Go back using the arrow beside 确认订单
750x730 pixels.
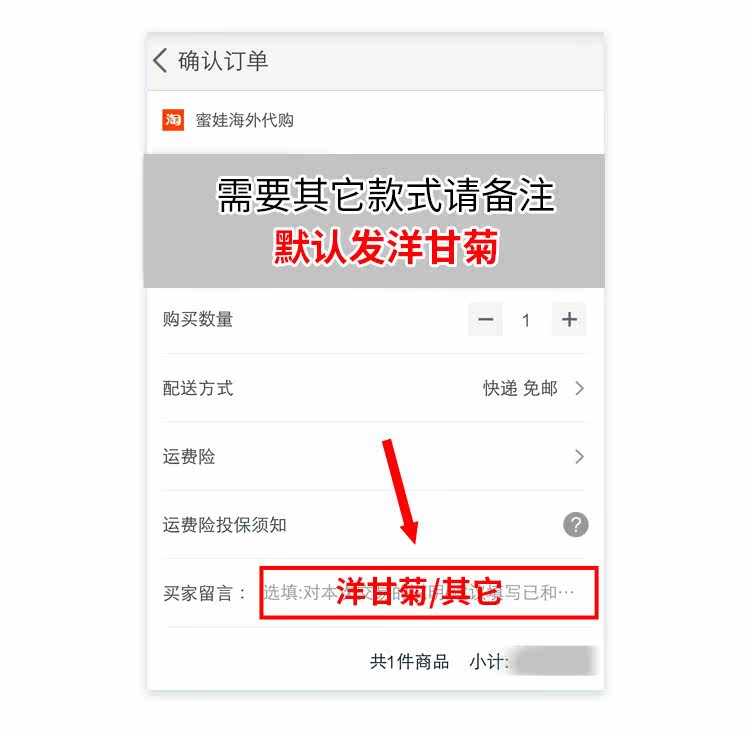[161, 61]
